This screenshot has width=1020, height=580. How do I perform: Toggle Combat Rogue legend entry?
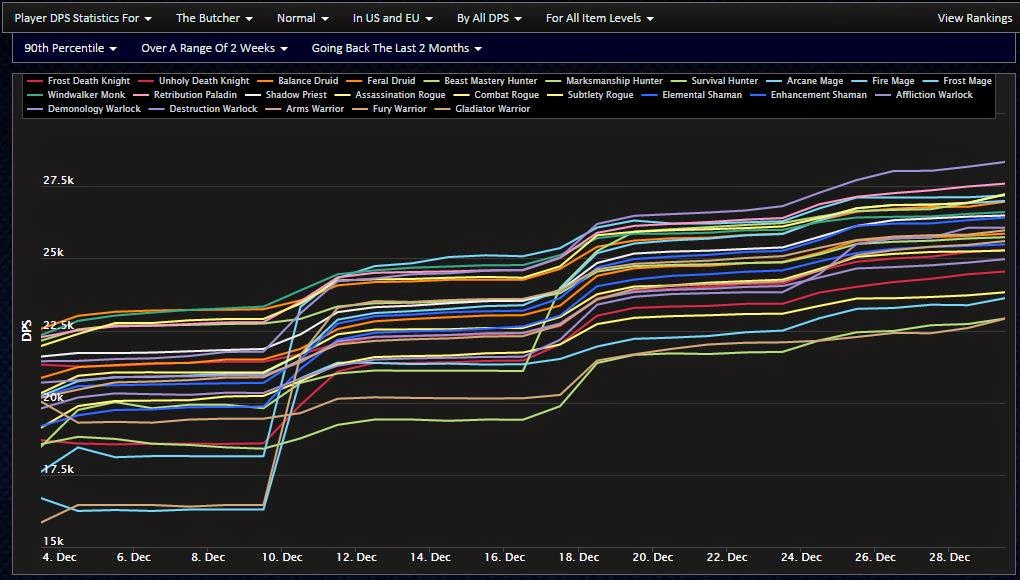click(x=497, y=95)
